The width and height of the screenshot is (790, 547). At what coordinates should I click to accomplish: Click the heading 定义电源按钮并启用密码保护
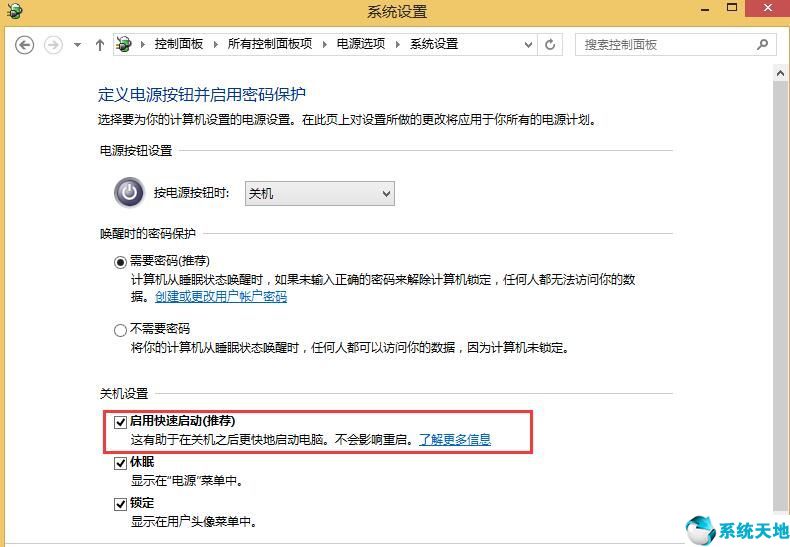tap(202, 94)
